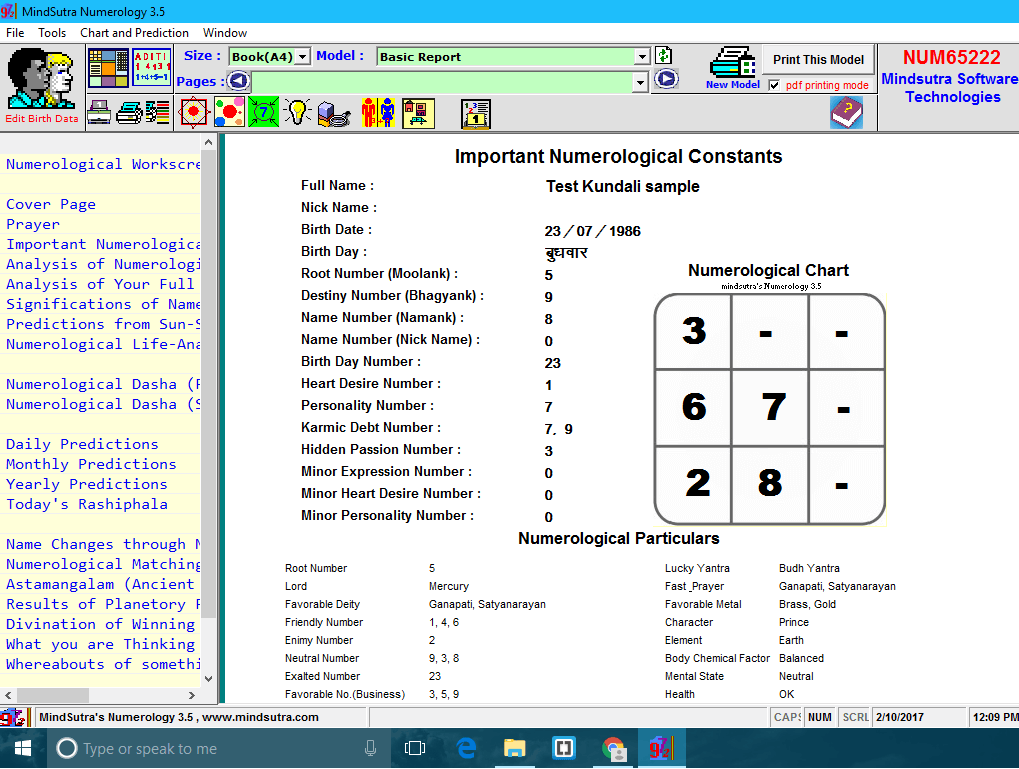Click the sidebar horizontal scroll left arrow

pyautogui.click(x=8, y=695)
